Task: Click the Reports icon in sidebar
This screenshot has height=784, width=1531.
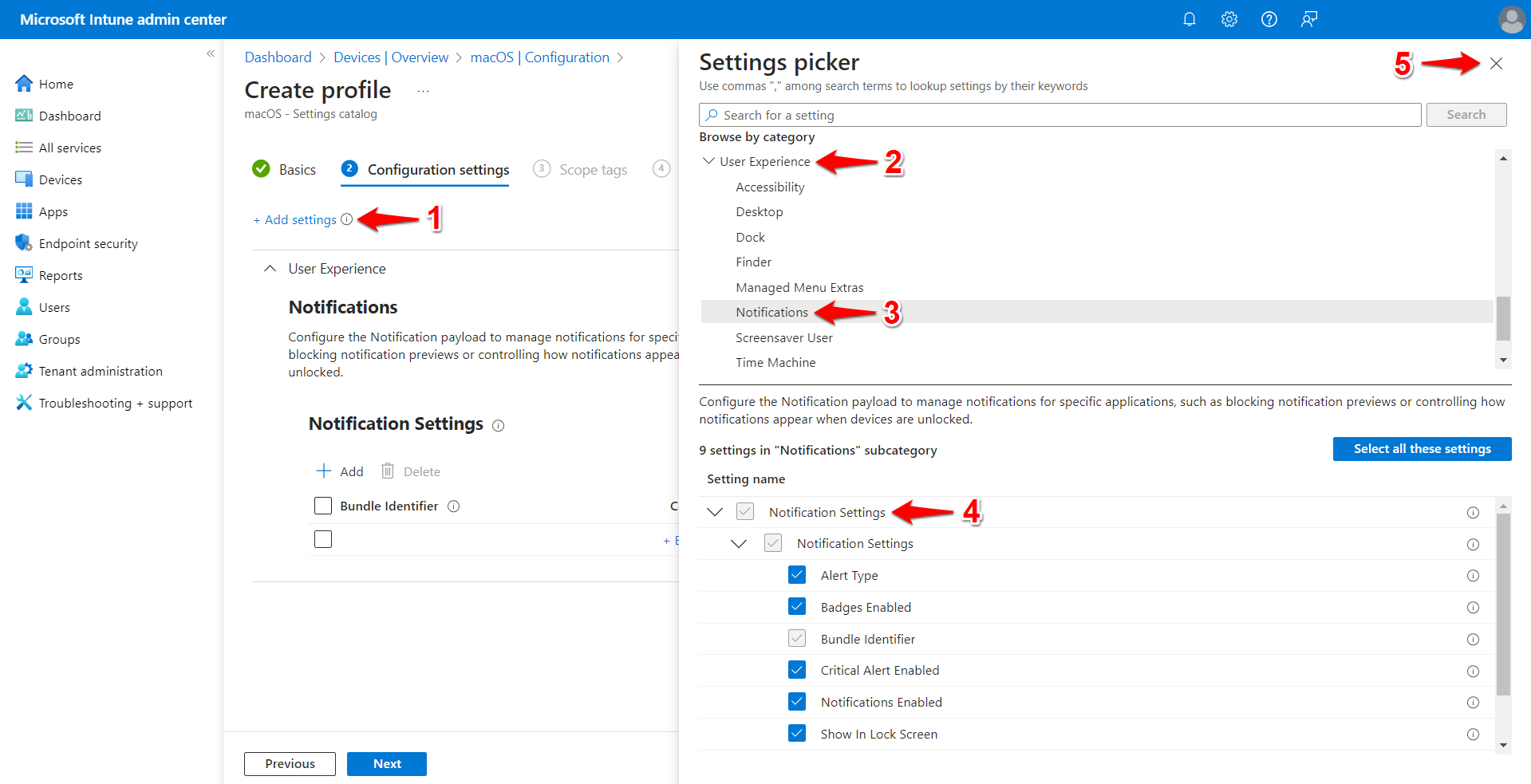Action: coord(24,275)
